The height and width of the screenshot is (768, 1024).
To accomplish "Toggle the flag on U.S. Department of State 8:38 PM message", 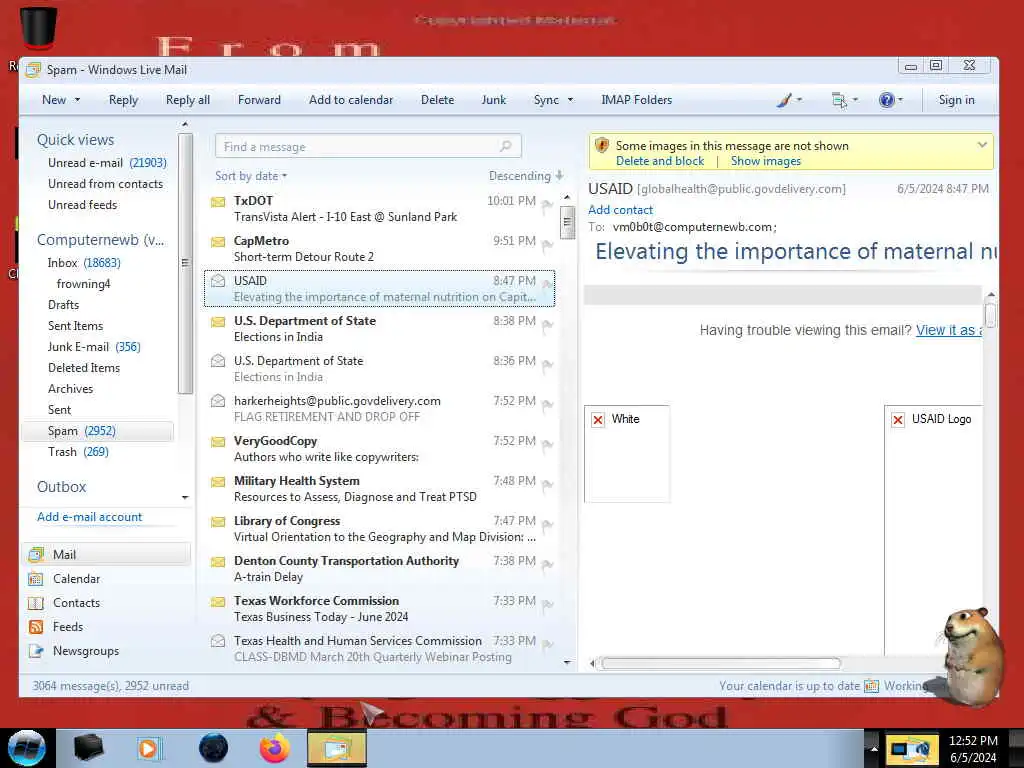I will (x=547, y=326).
